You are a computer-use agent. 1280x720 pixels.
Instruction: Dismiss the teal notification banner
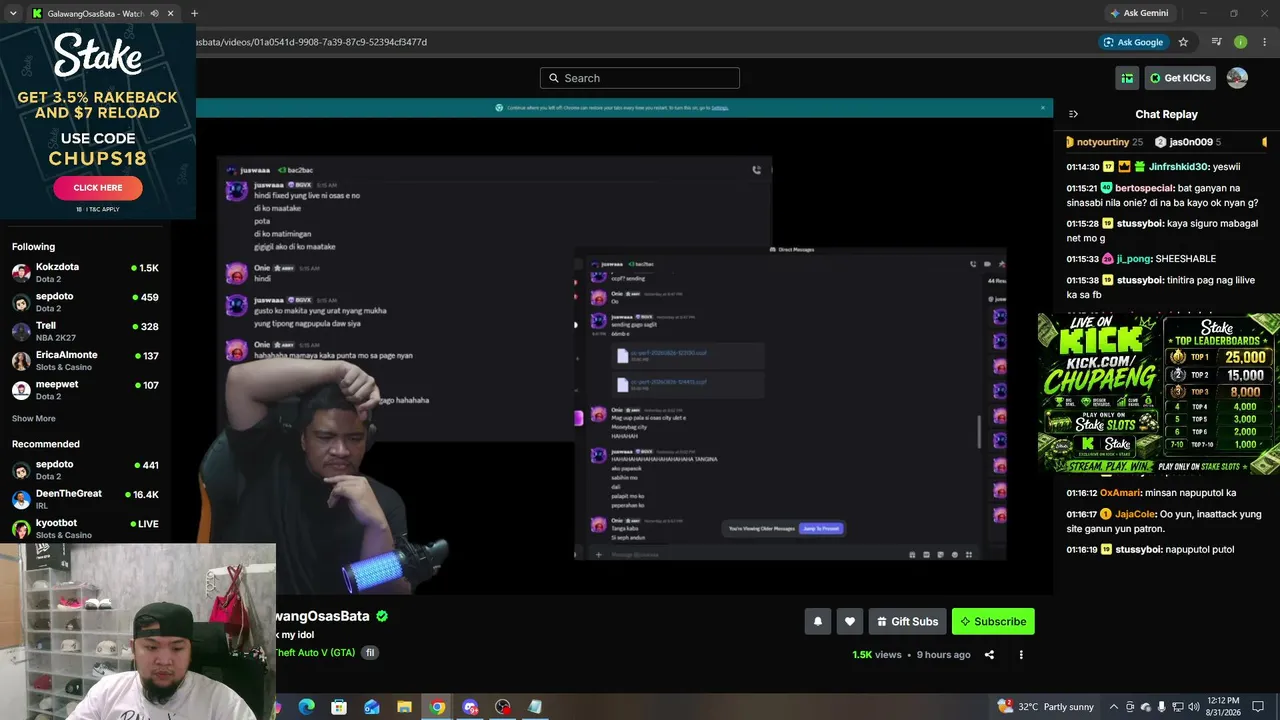point(1042,107)
